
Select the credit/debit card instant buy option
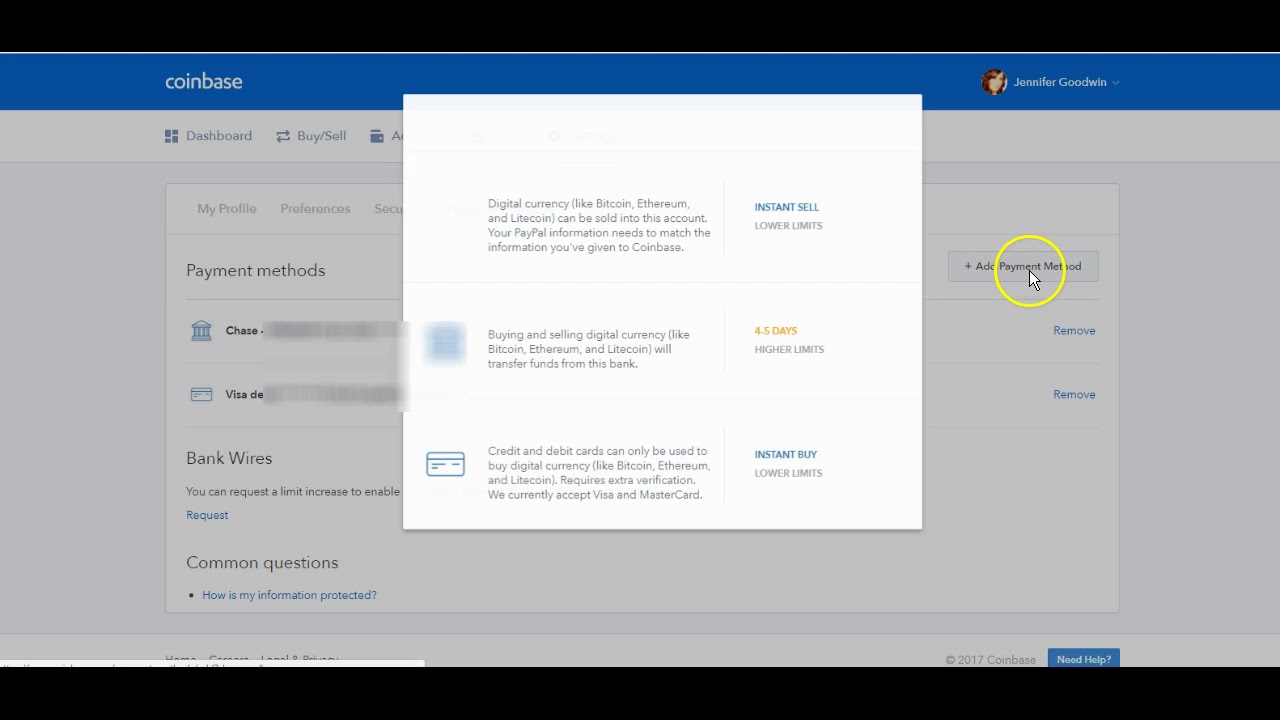coord(662,464)
